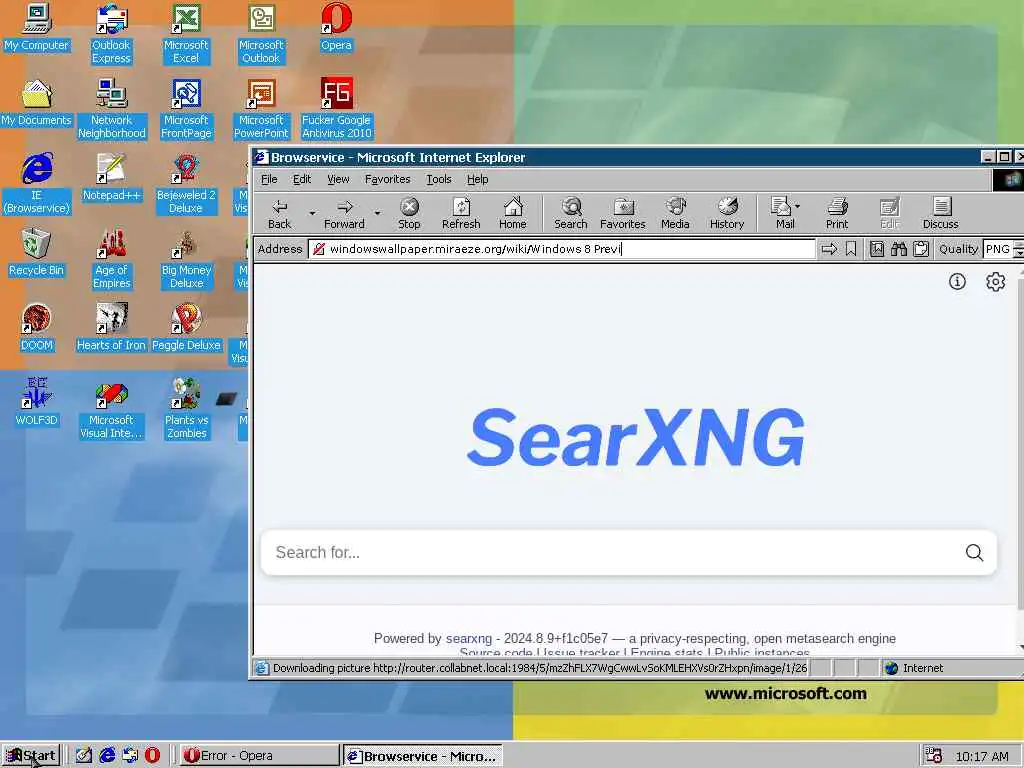Viewport: 1024px width, 768px height.
Task: Click Browservice taskbar button
Action: 423,756
